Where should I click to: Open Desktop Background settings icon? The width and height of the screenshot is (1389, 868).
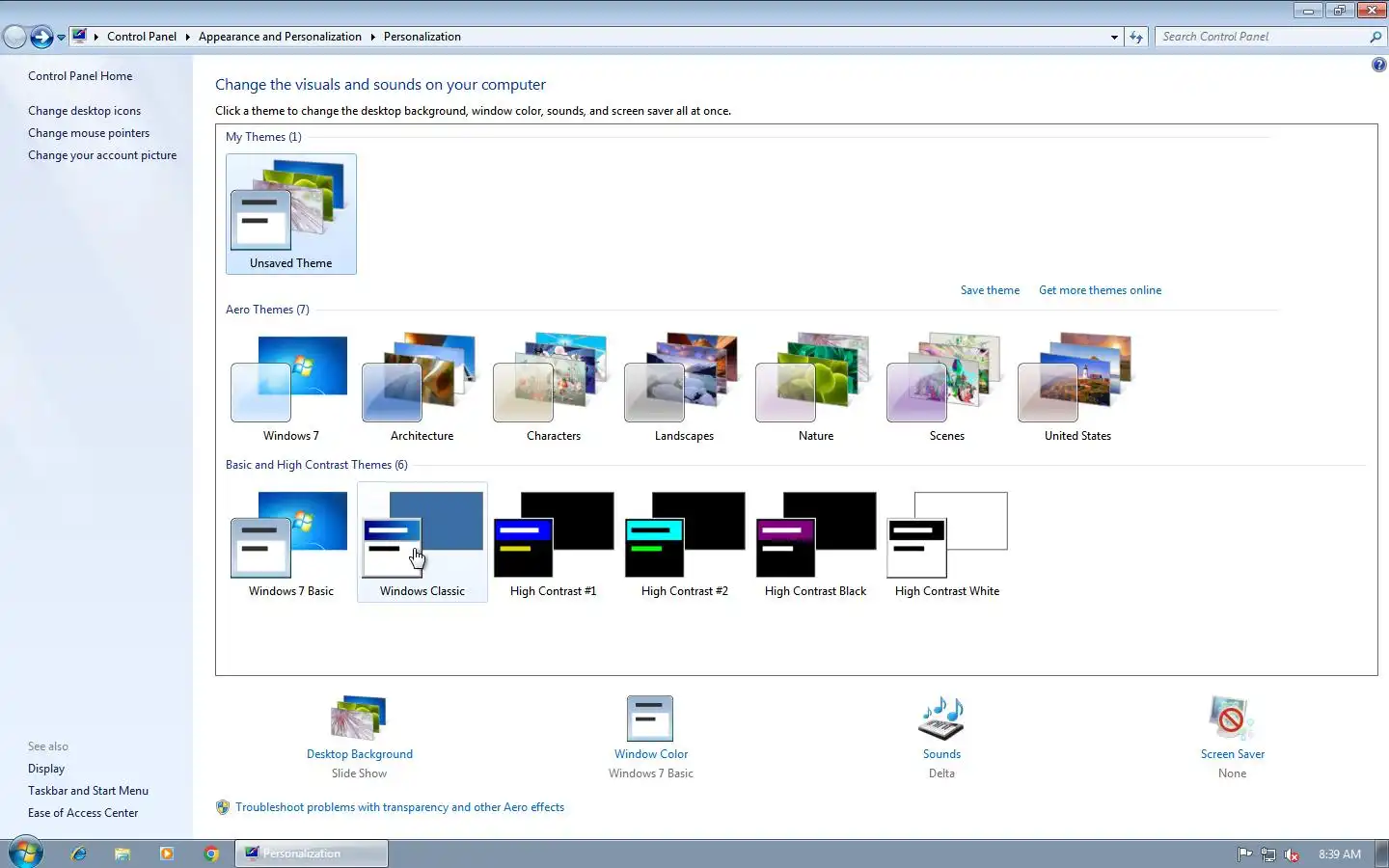(359, 718)
